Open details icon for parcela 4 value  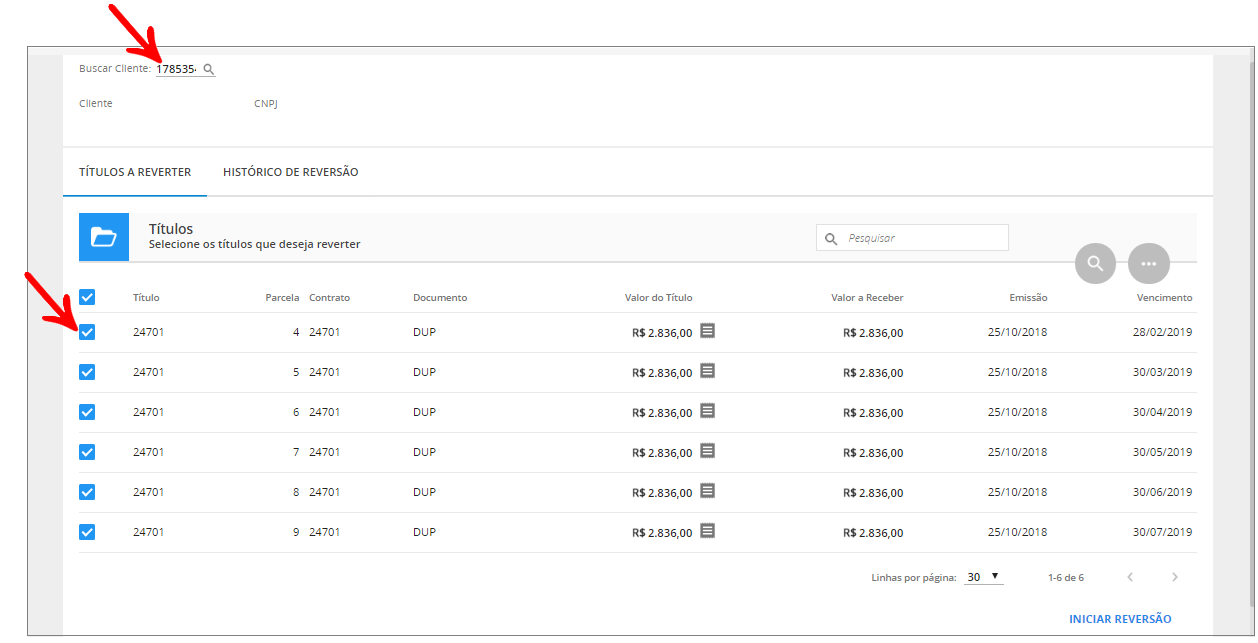(x=707, y=331)
